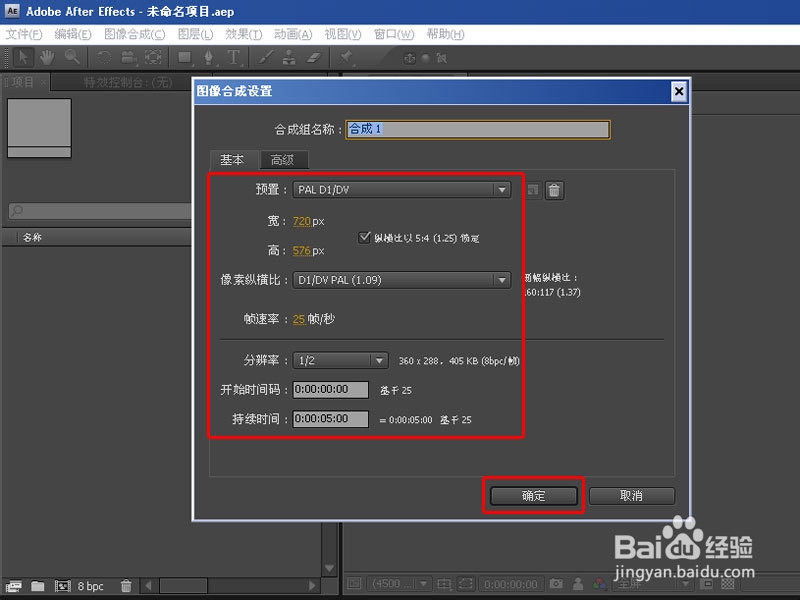
Task: Click the delete preset trash icon
Action: [x=554, y=190]
